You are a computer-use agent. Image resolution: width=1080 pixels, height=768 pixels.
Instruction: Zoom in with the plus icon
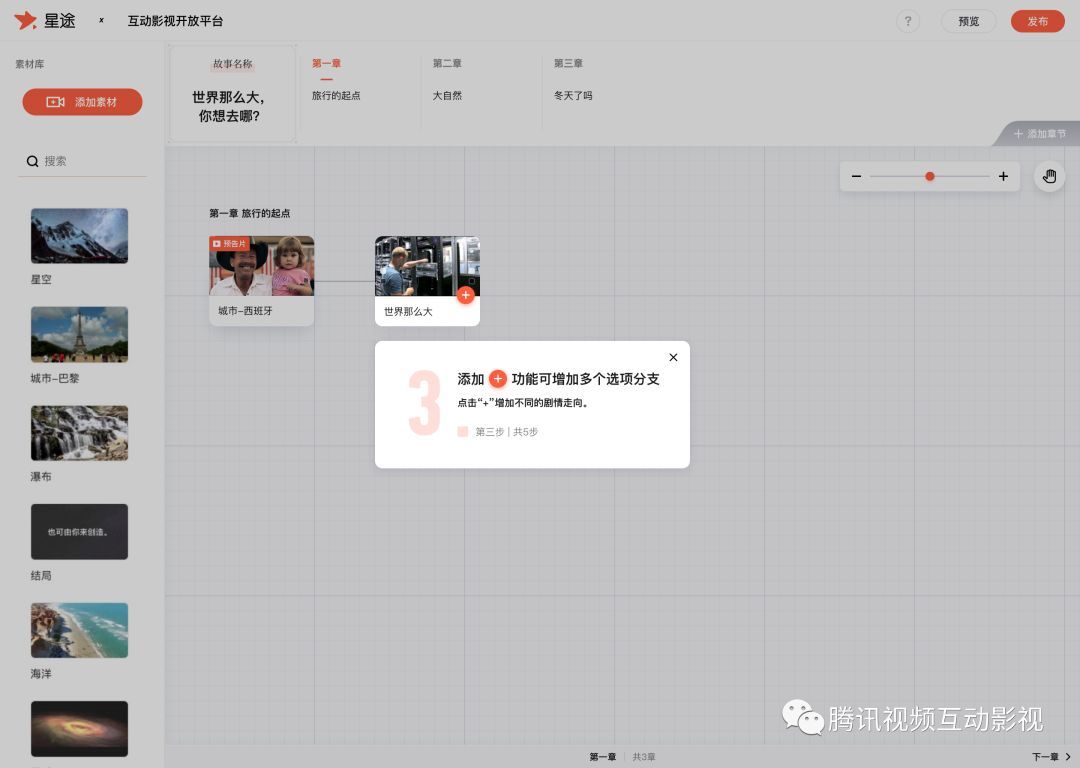tap(1004, 176)
